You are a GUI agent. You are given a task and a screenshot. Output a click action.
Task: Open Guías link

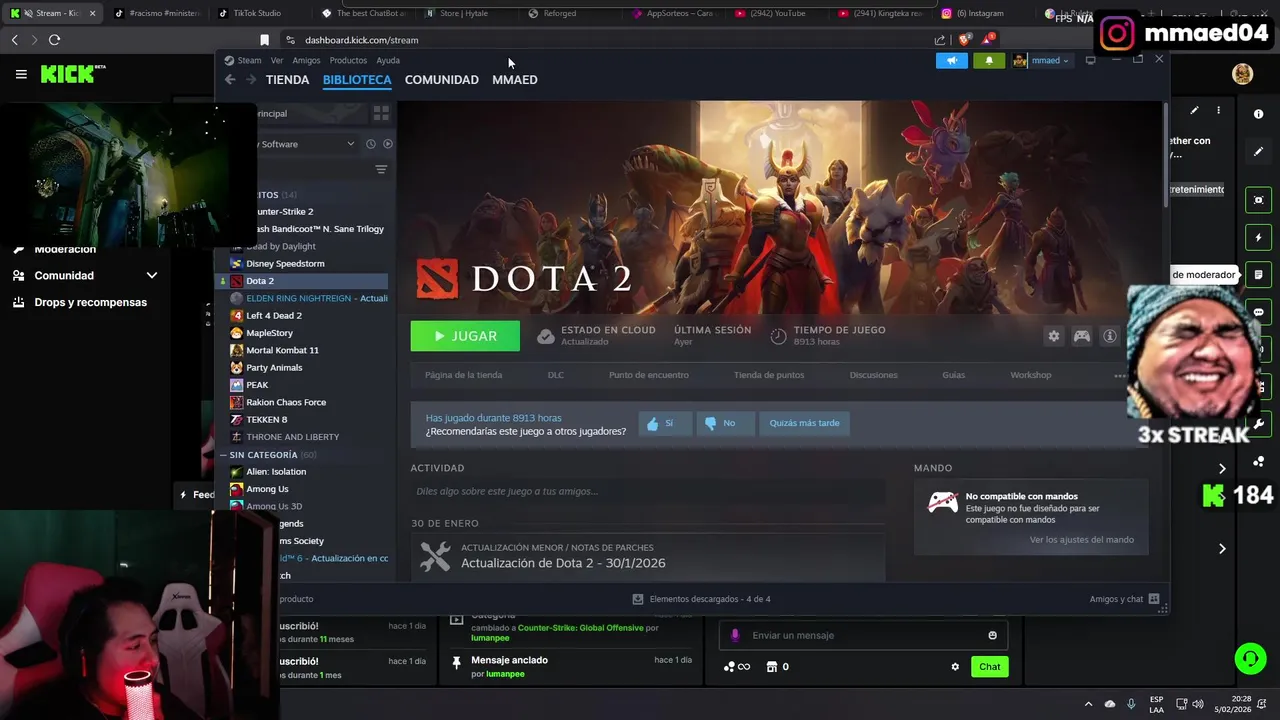(953, 375)
